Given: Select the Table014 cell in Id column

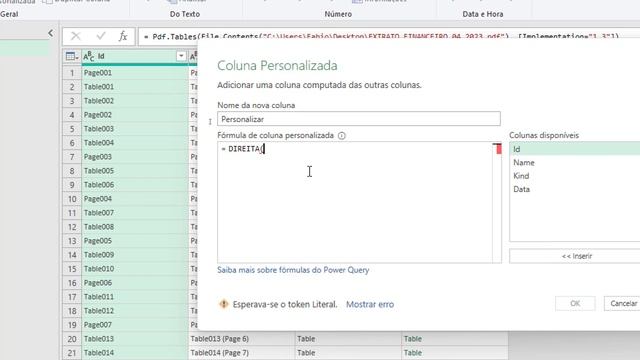Looking at the screenshot, I should click(x=135, y=353).
